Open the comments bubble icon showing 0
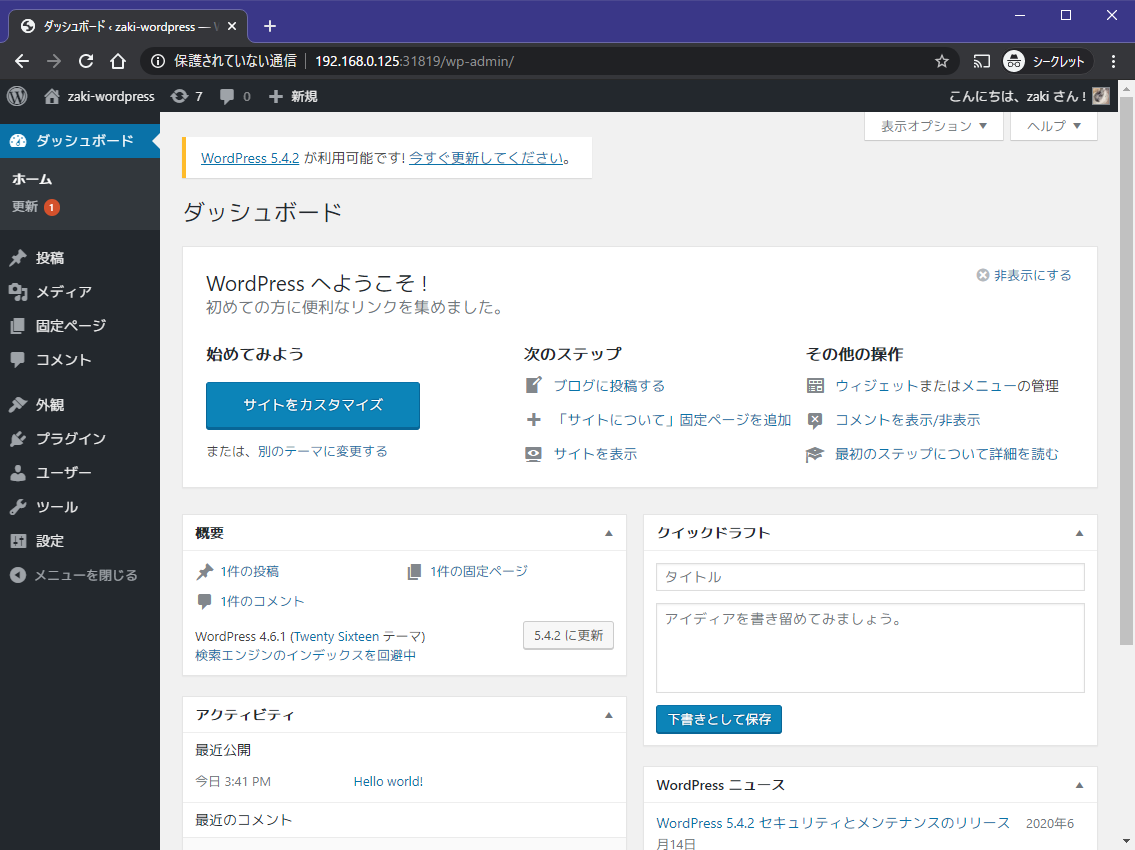The image size is (1135, 850). (227, 96)
